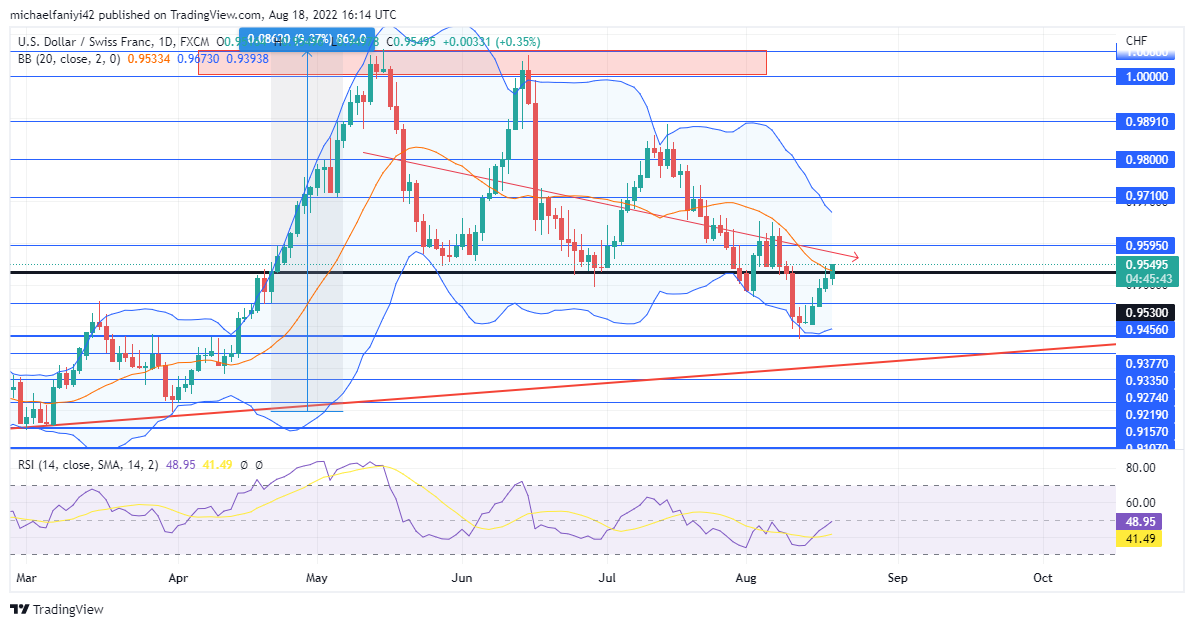Click the BB basis value 0.95334
This screenshot has width=1194, height=627.
tap(148, 59)
